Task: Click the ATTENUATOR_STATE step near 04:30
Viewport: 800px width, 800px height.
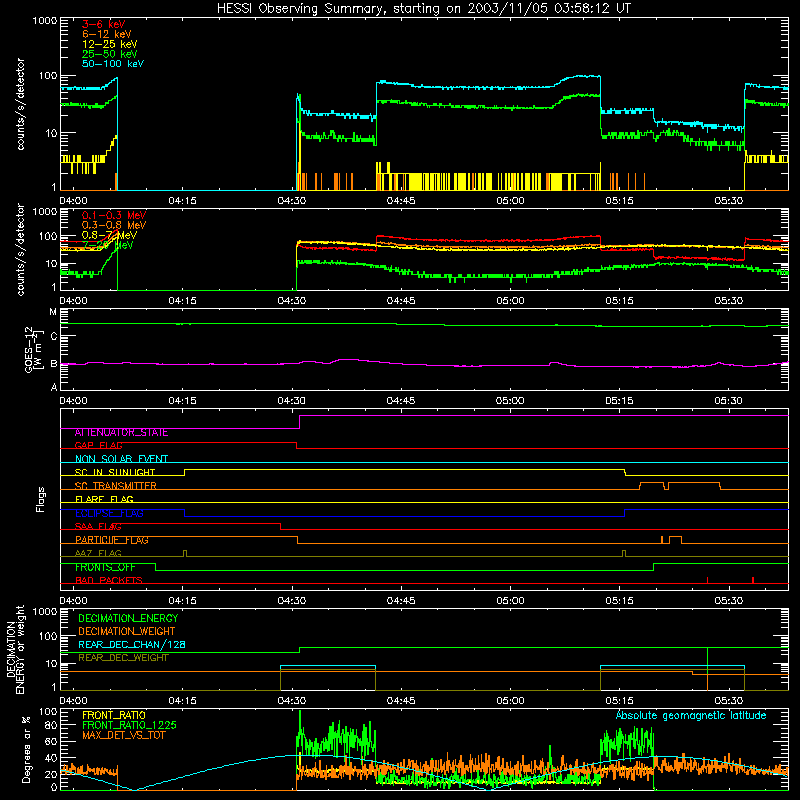Action: click(x=299, y=422)
